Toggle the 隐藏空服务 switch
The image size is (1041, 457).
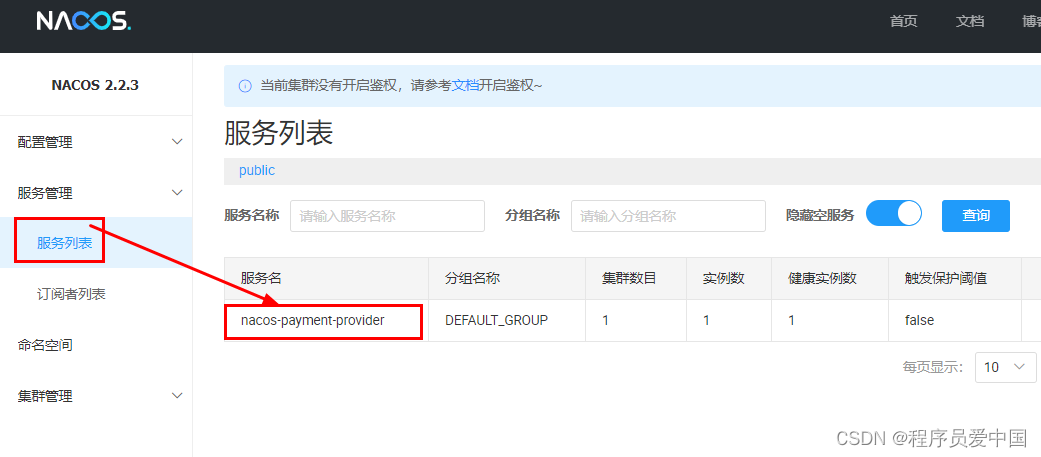894,214
